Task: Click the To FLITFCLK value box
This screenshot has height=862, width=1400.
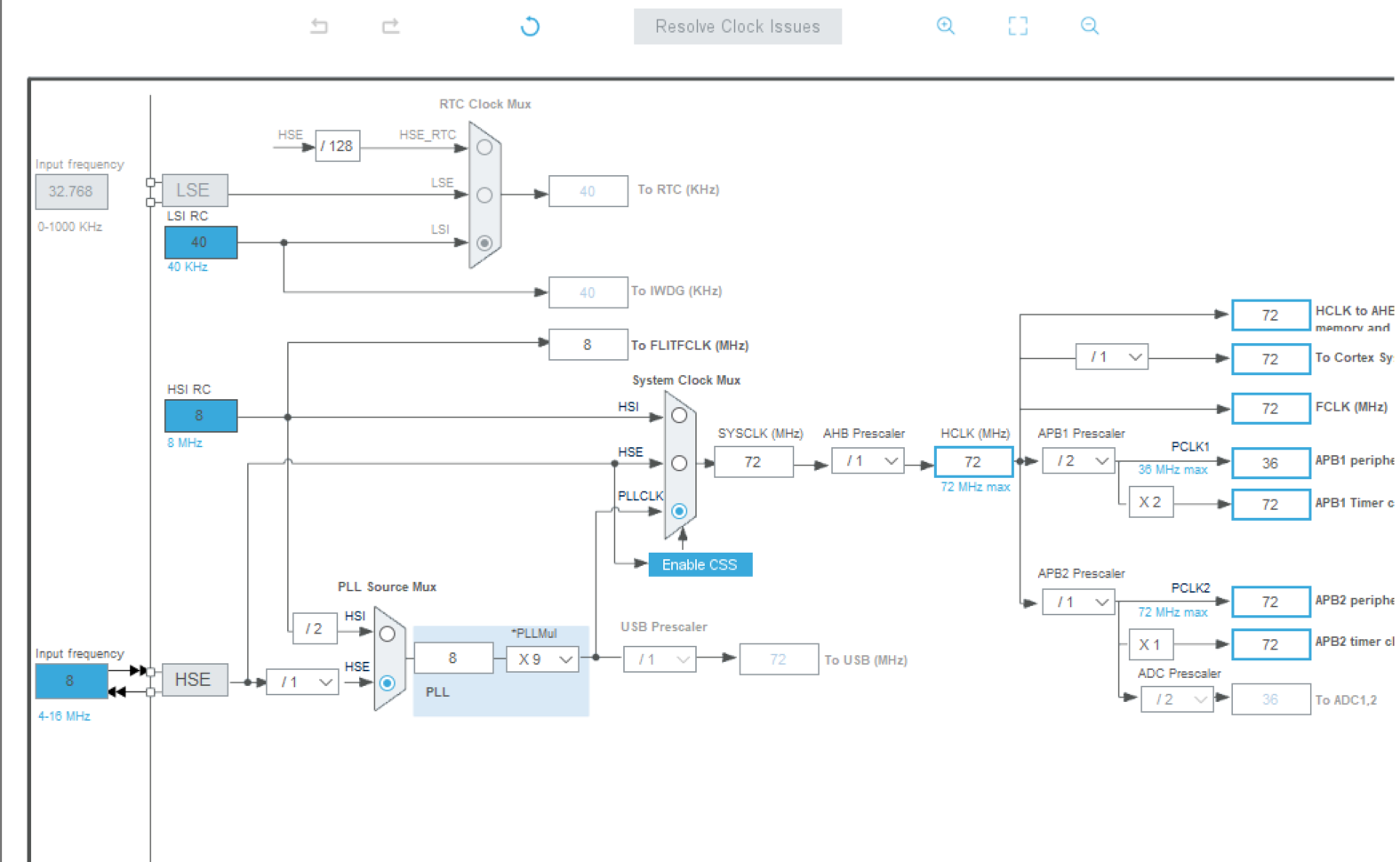Action: [x=588, y=345]
